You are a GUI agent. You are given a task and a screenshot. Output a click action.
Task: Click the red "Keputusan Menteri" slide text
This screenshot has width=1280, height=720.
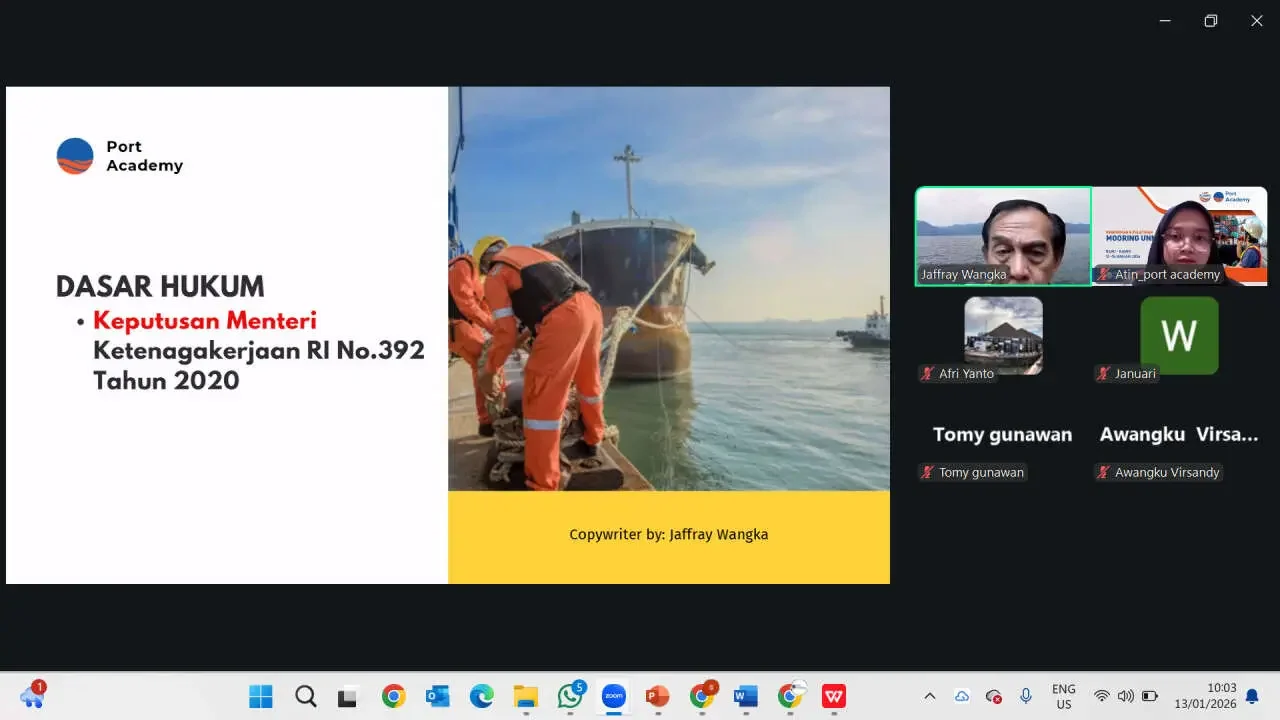point(205,321)
